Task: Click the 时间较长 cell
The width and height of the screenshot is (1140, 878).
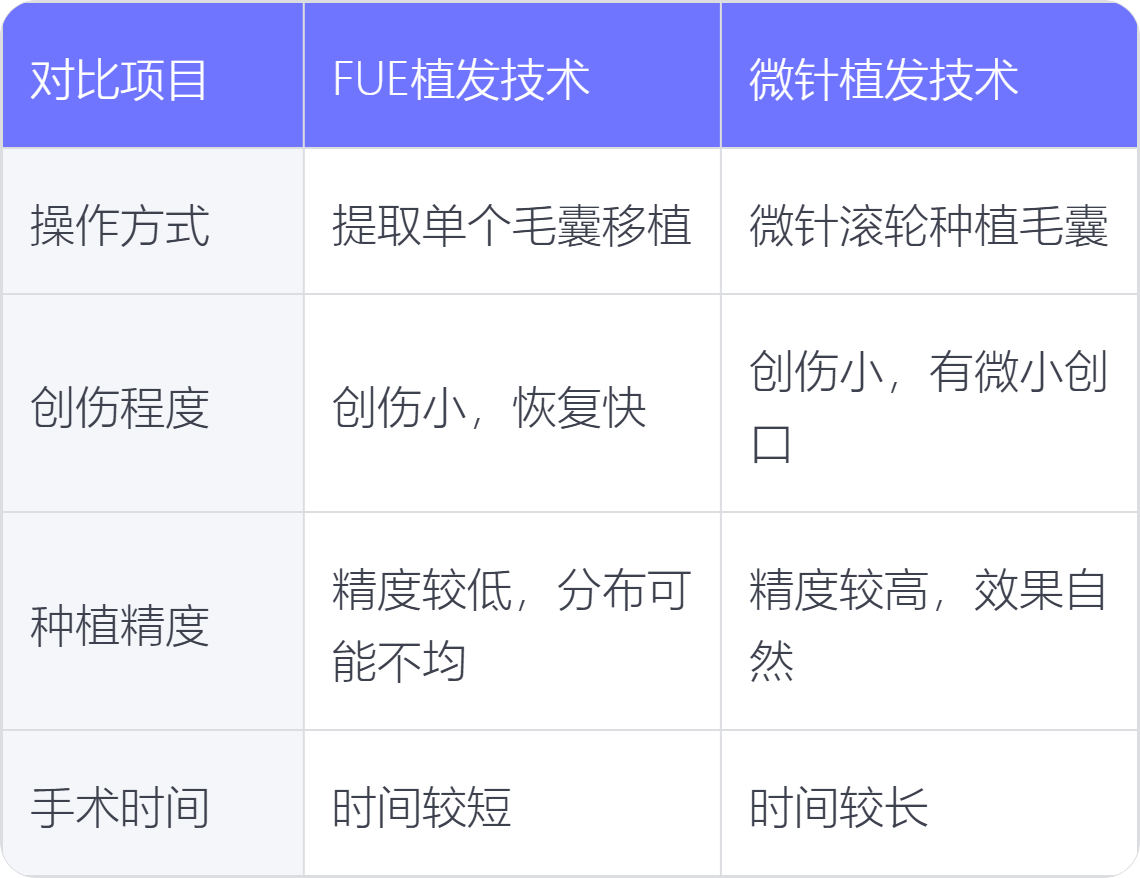Action: click(929, 803)
